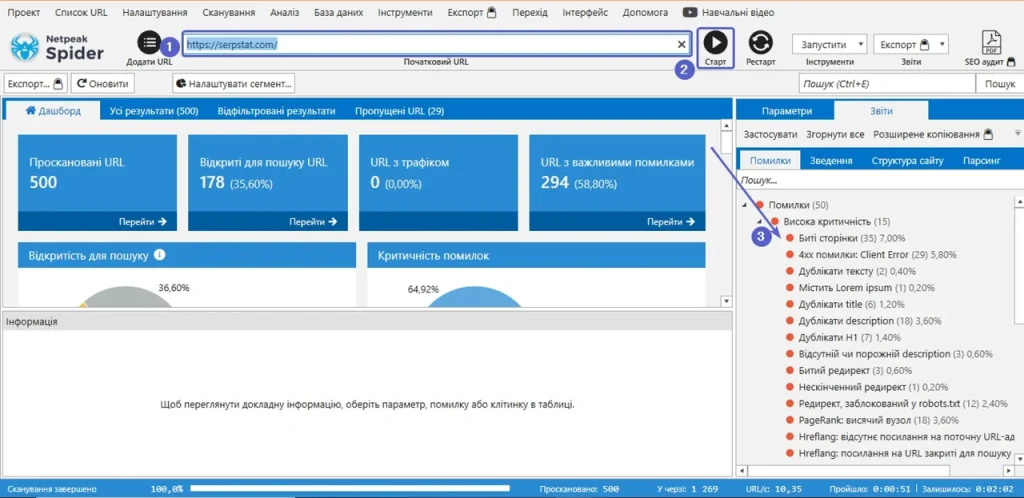Viewport: 1024px width, 498px height.
Task: Open the YouTube Навчальні відео icon
Action: point(690,12)
